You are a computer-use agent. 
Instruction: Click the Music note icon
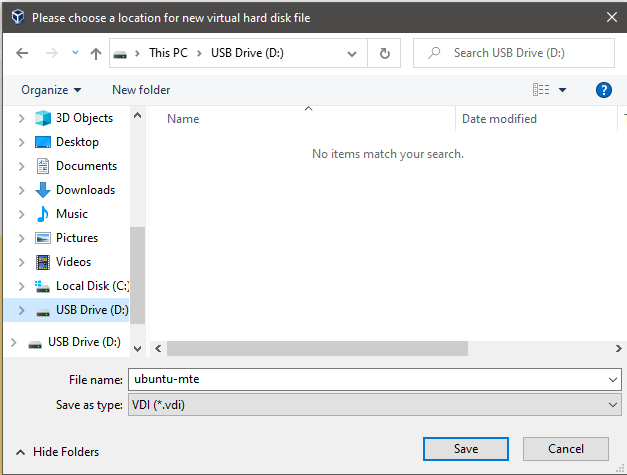point(43,214)
